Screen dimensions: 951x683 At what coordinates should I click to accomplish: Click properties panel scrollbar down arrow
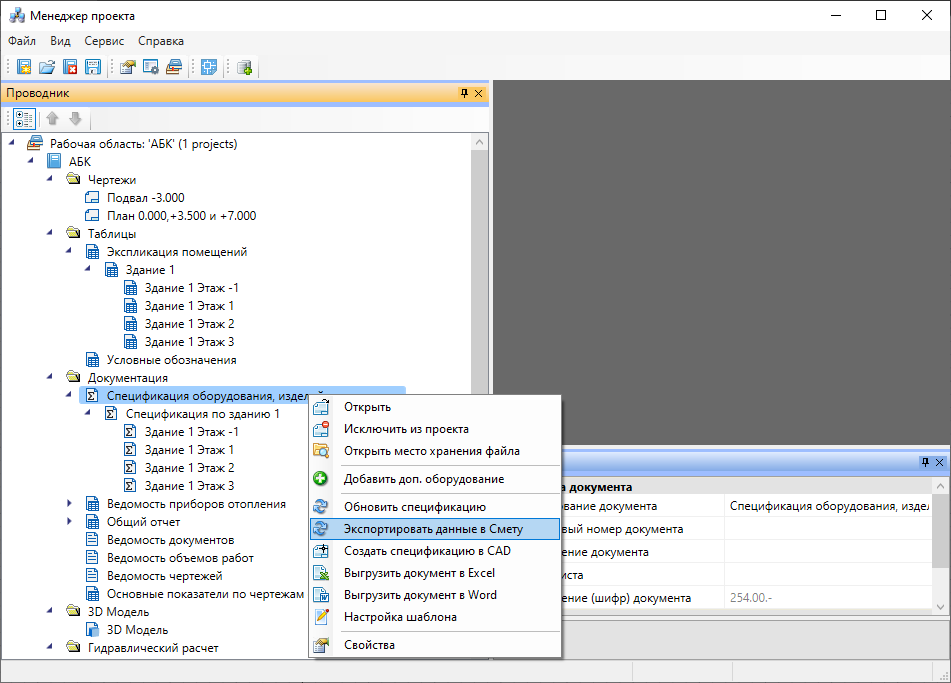point(940,607)
